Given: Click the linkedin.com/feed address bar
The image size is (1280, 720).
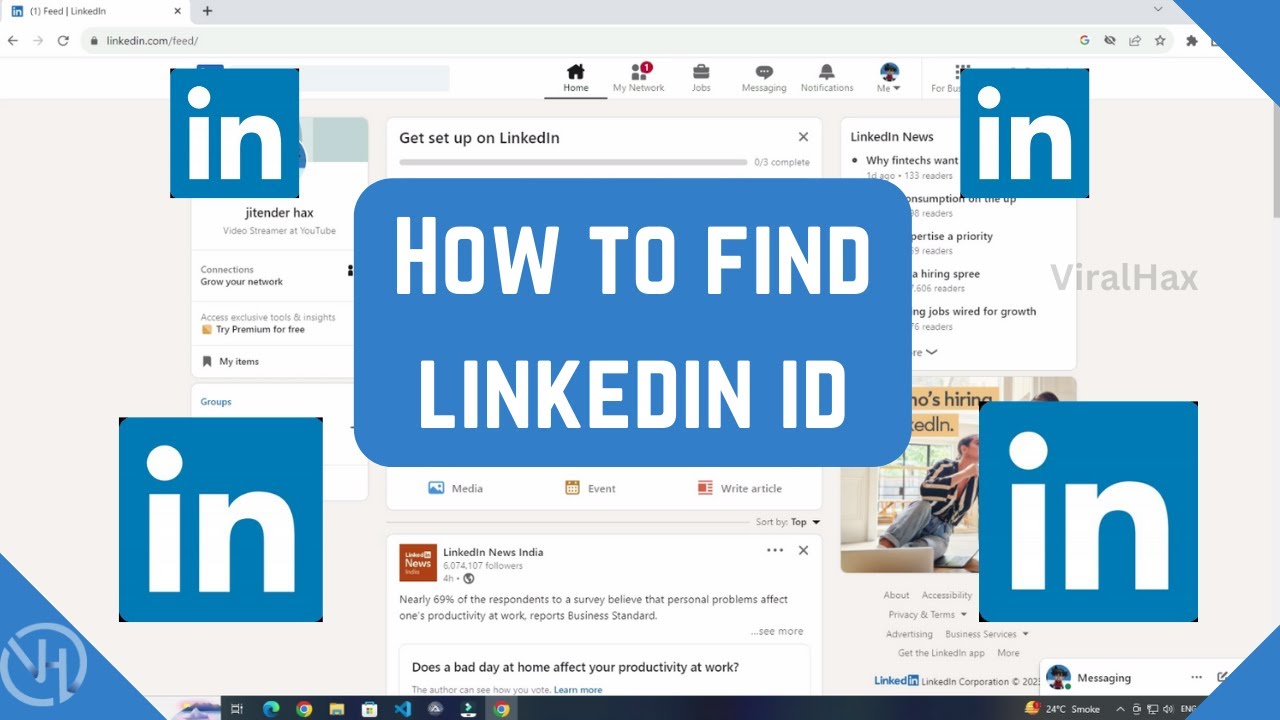Looking at the screenshot, I should pos(152,41).
